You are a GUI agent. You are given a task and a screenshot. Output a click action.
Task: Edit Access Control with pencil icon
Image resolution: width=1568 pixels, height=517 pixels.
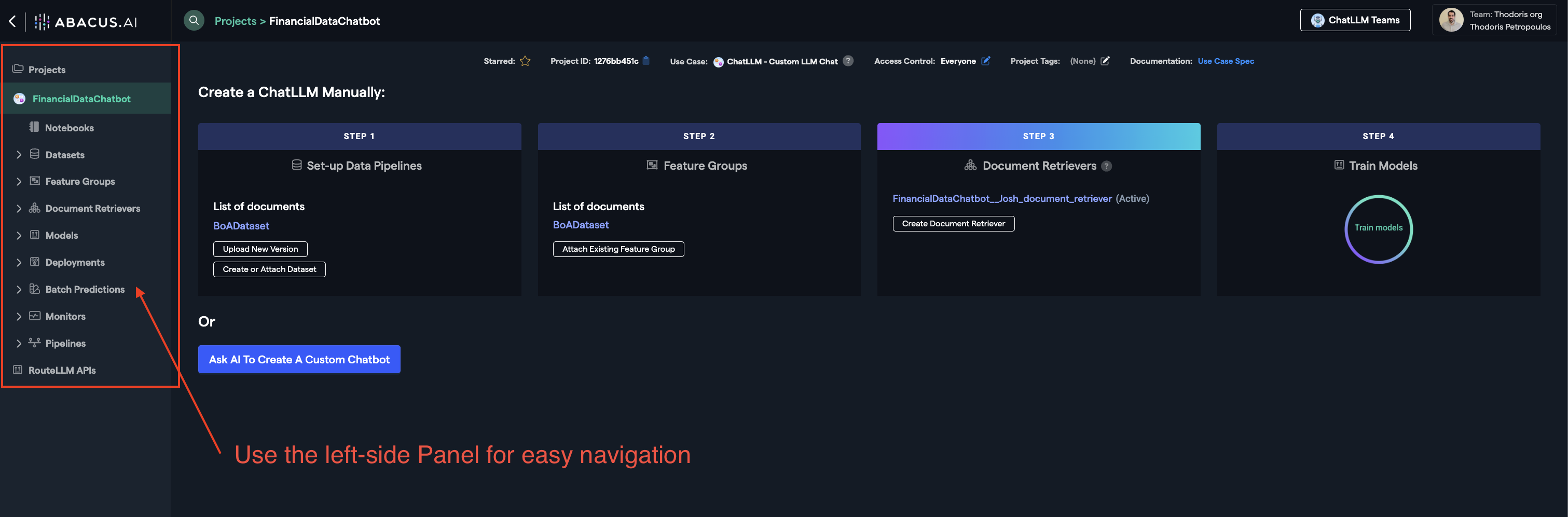(985, 61)
